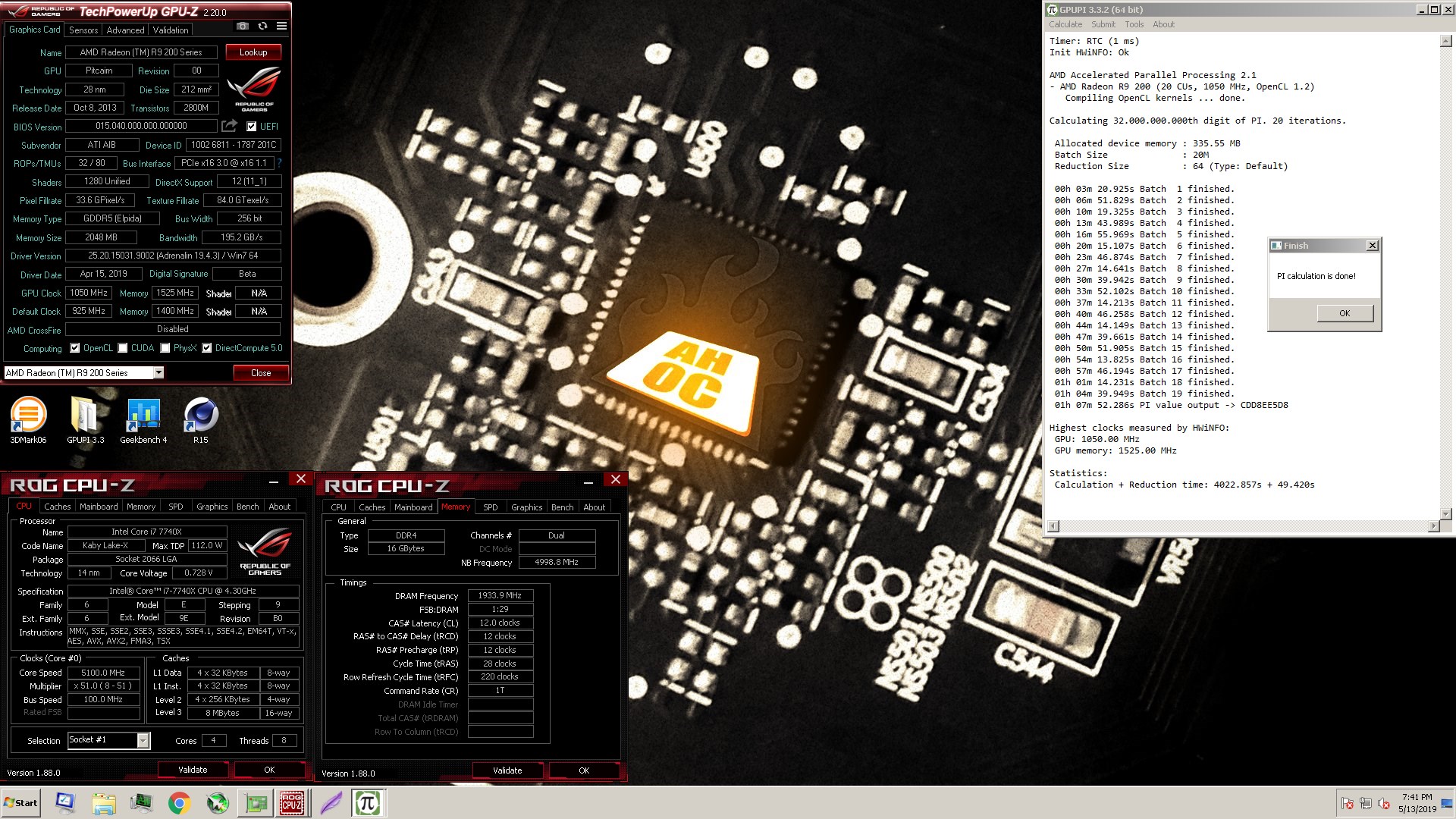Click the Lookup button in GPU-Z
This screenshot has height=819, width=1456.
click(253, 52)
